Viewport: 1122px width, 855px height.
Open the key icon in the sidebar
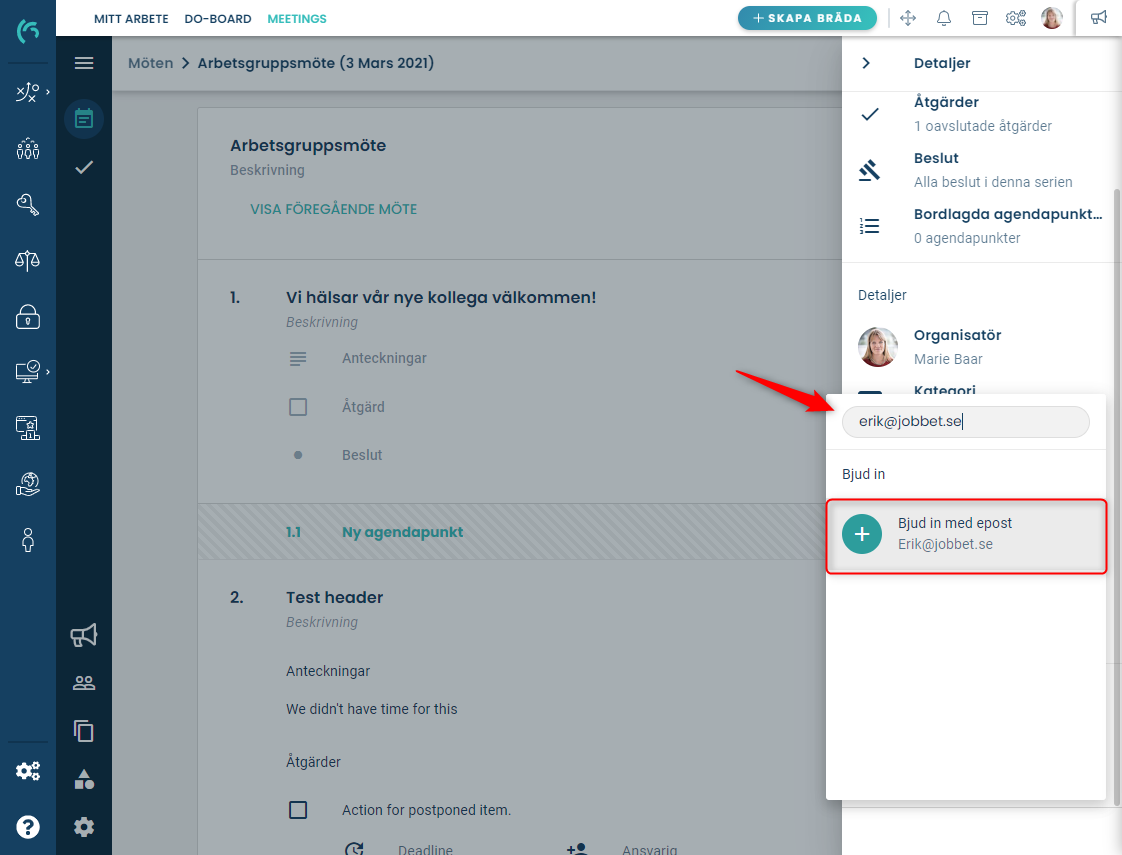tap(28, 205)
